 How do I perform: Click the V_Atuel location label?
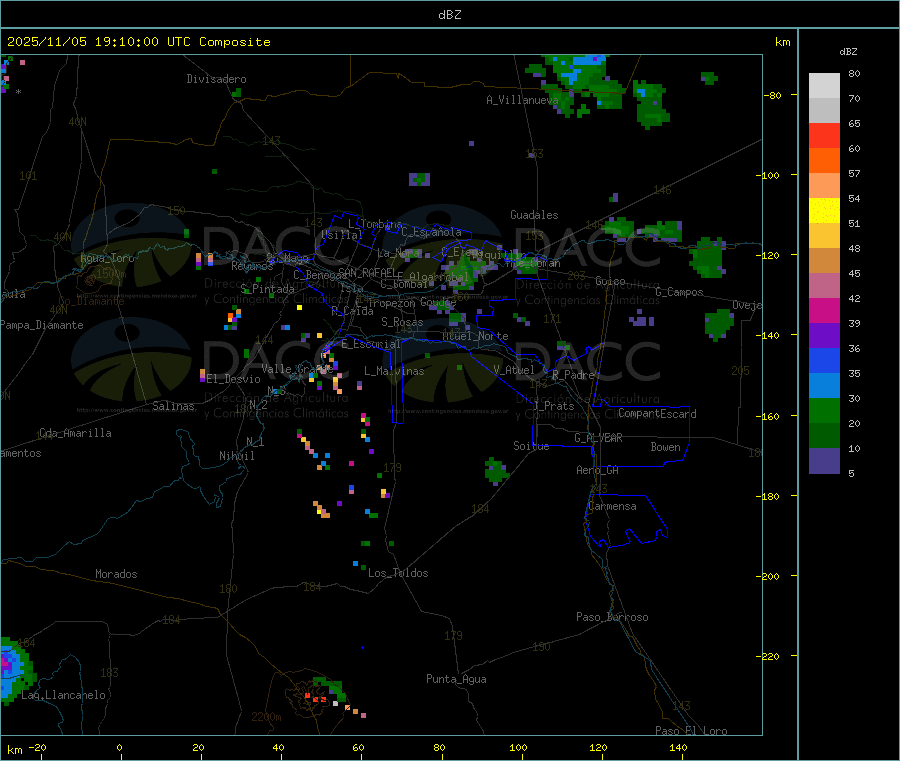pos(514,370)
